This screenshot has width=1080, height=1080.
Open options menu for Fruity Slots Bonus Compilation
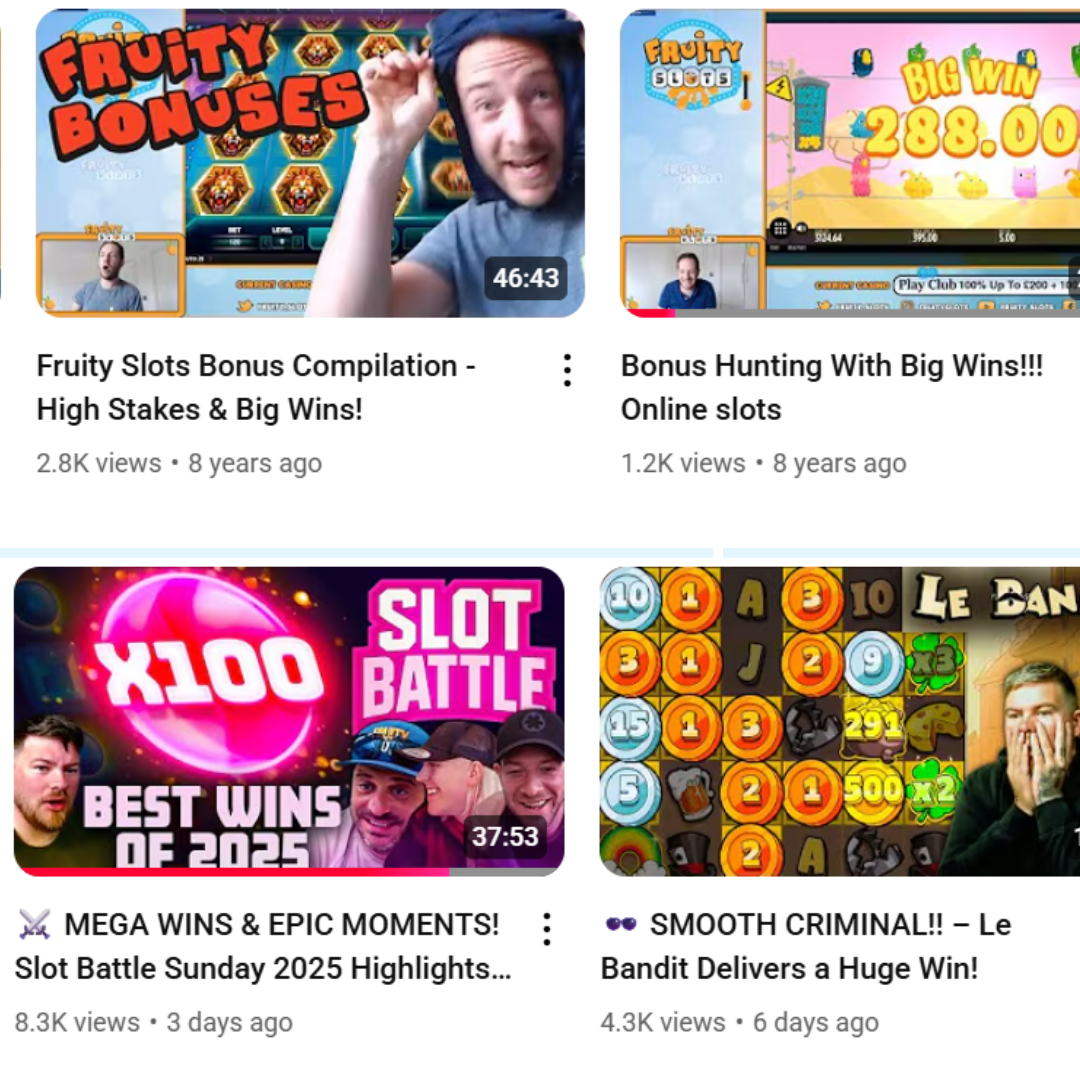click(x=567, y=371)
